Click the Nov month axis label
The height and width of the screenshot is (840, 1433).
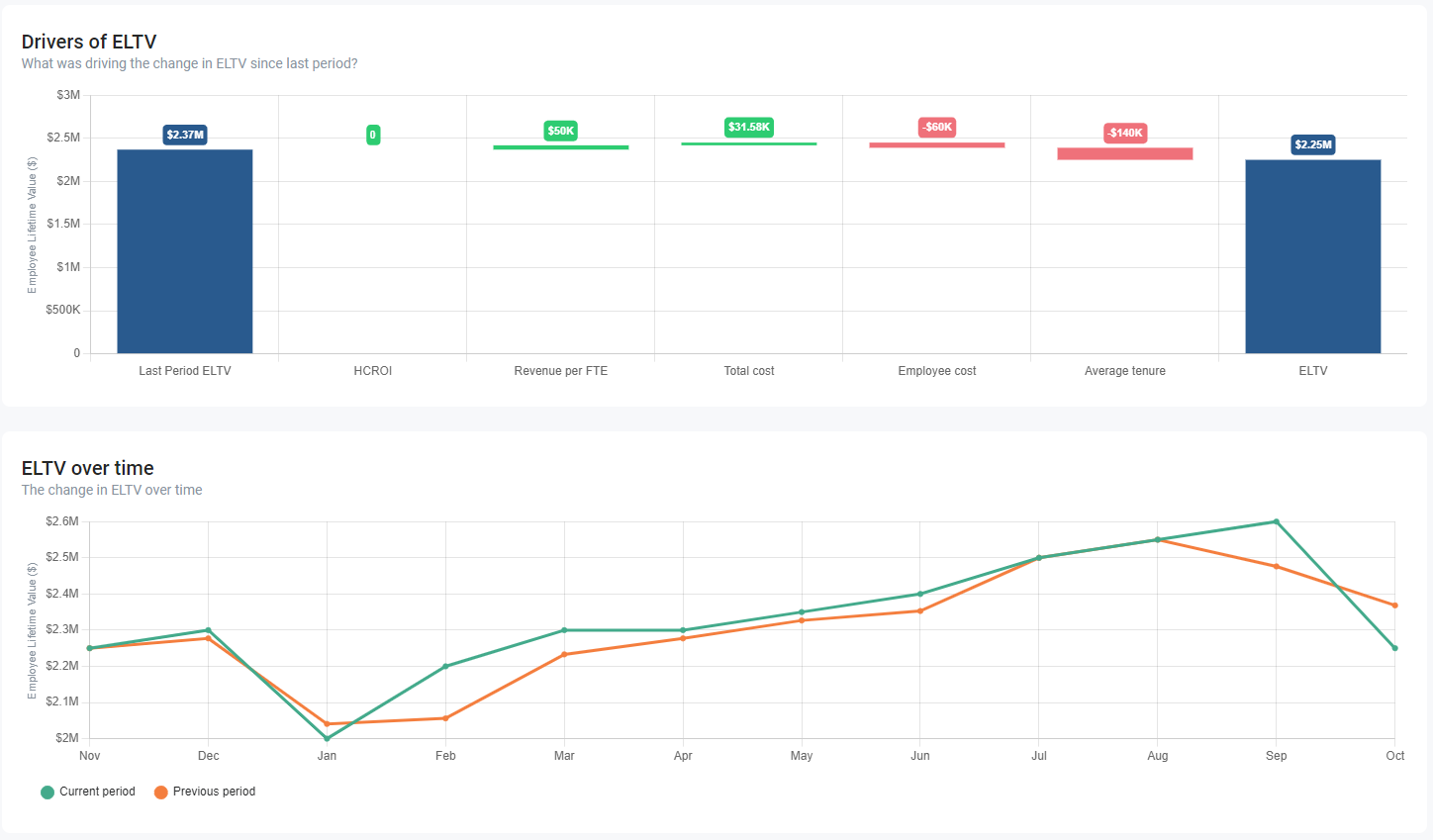click(x=90, y=756)
